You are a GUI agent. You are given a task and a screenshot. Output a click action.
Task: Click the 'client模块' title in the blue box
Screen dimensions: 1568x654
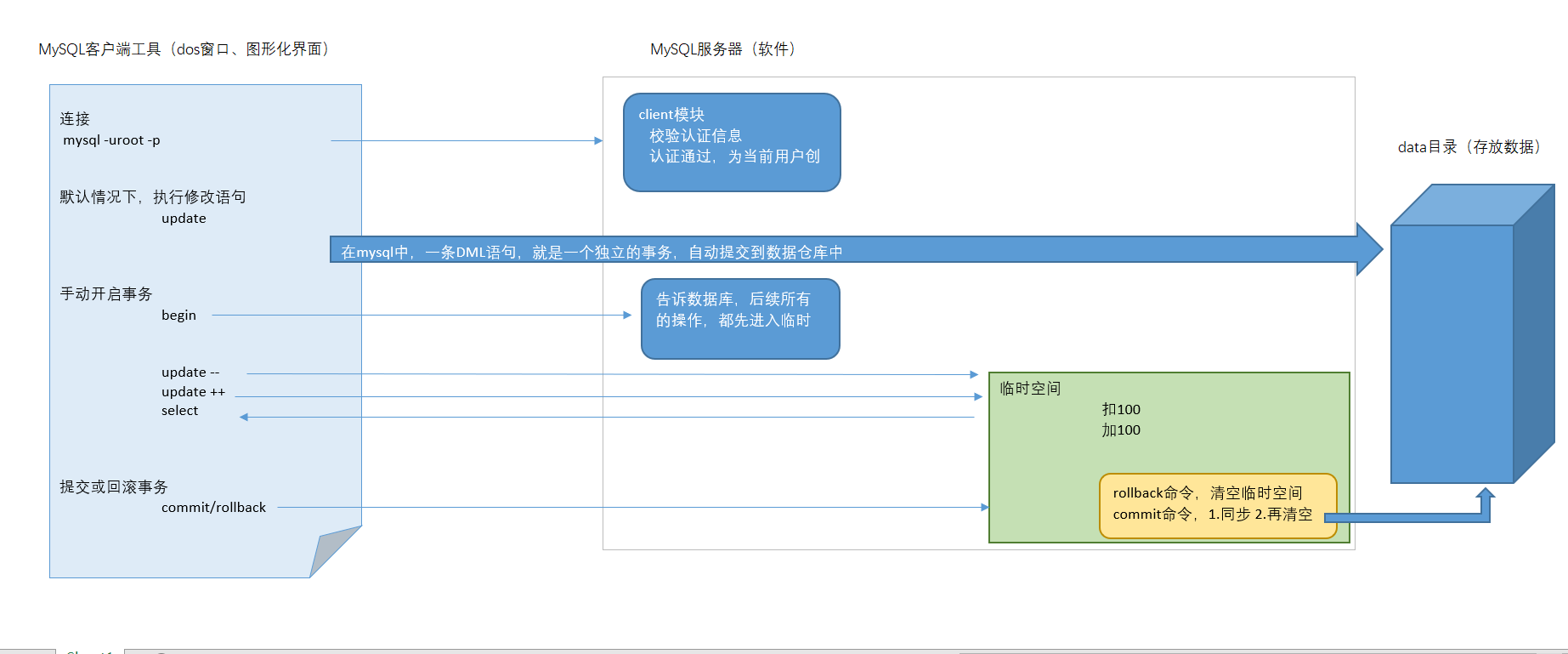671,115
